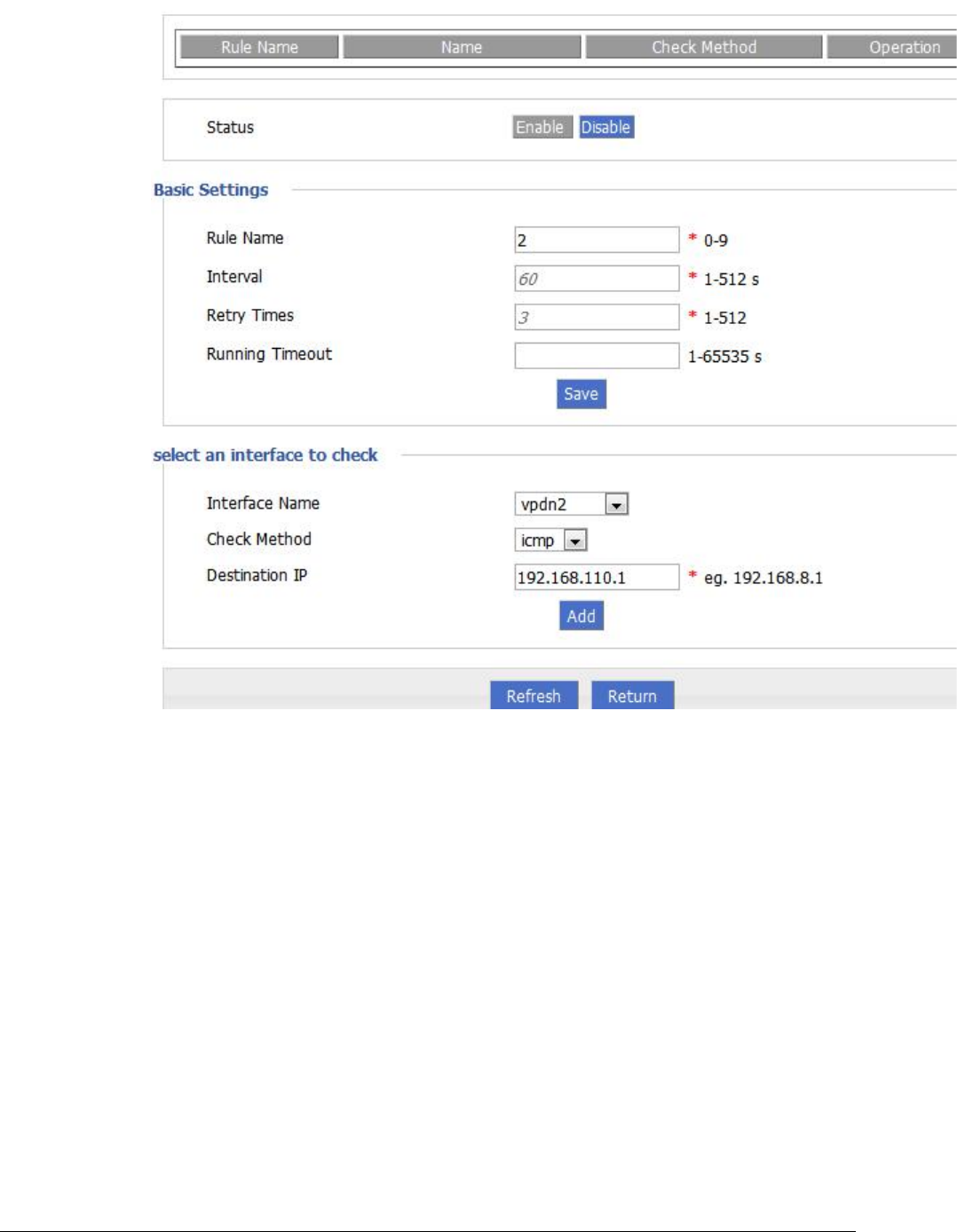The image size is (957, 1232).
Task: Click the '1-512 s' interval hint
Action: pos(732,280)
